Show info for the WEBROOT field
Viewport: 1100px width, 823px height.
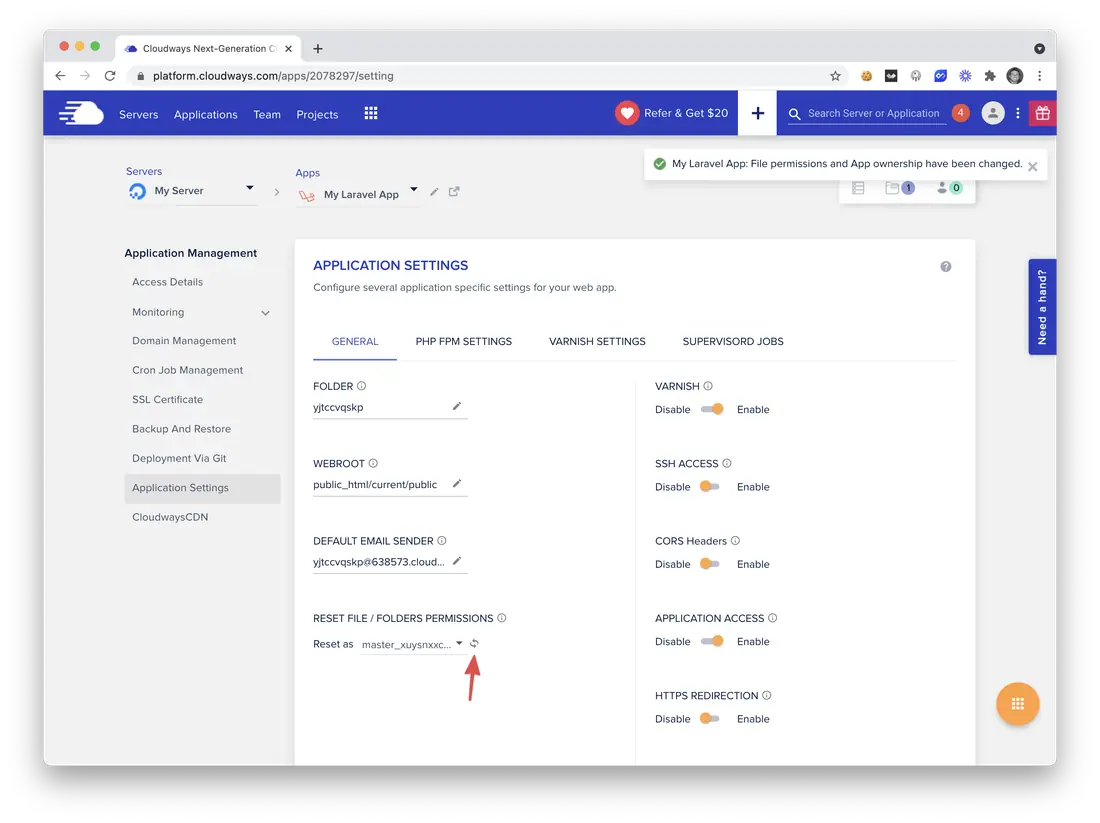tap(373, 463)
